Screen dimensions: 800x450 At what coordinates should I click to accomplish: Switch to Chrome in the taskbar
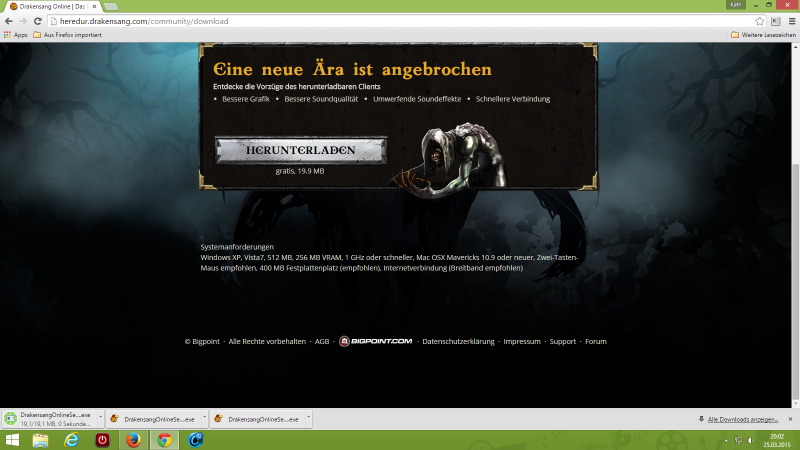164,440
